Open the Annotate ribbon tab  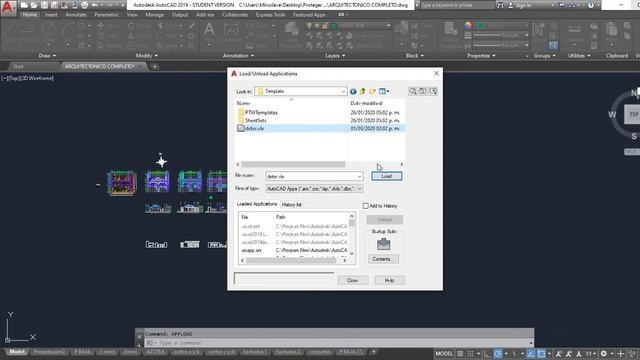click(x=76, y=15)
